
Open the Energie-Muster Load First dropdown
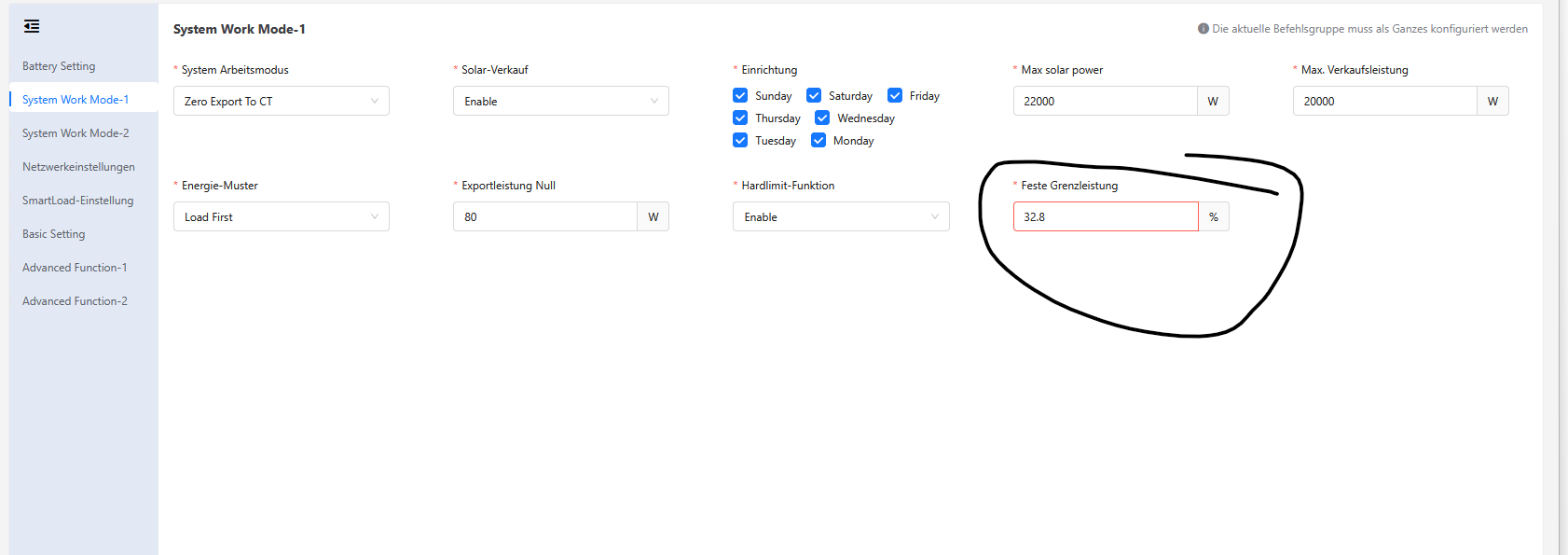pyautogui.click(x=281, y=216)
